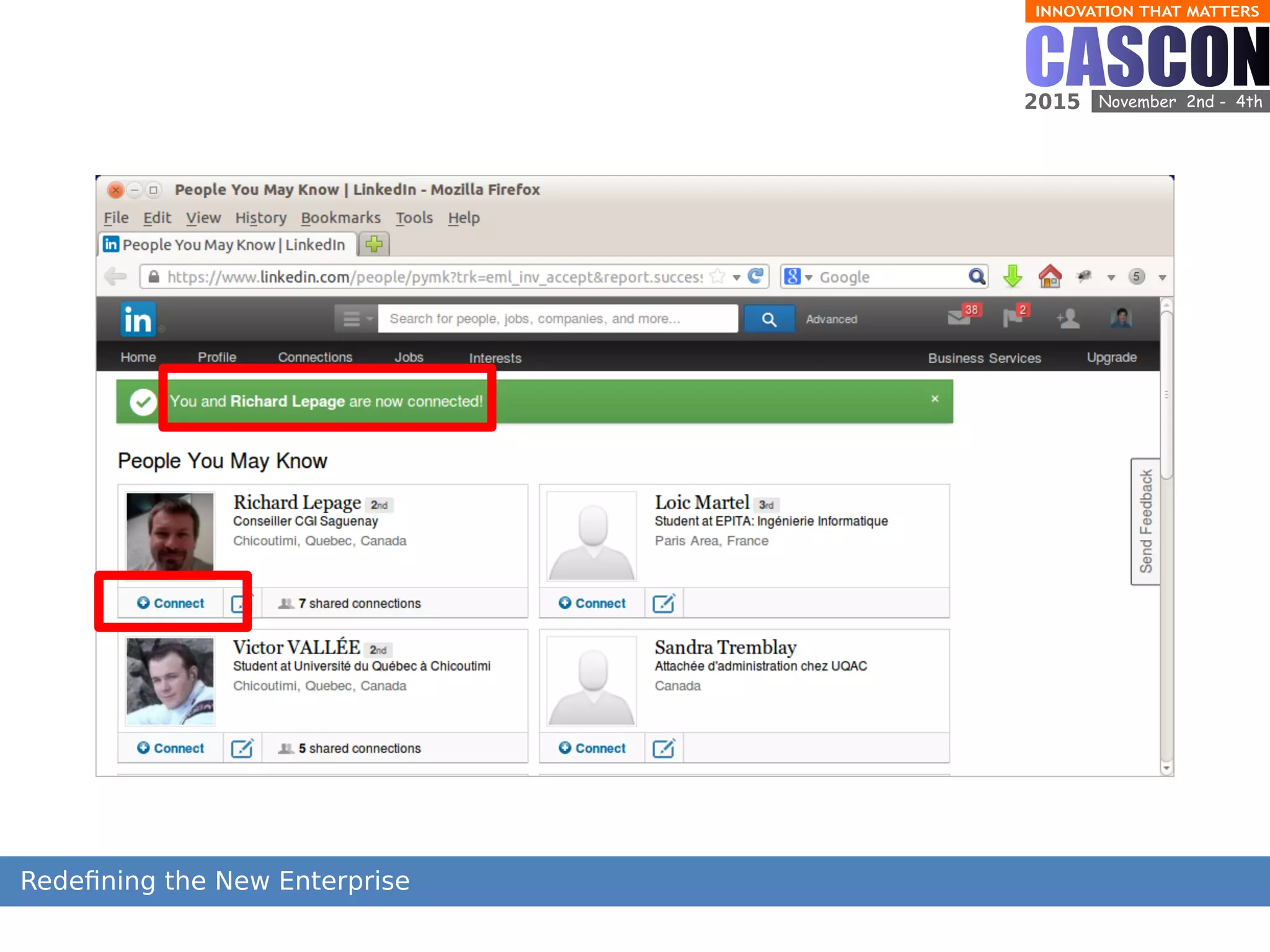Open the messages envelope icon
The width and height of the screenshot is (1270, 952).
[959, 318]
